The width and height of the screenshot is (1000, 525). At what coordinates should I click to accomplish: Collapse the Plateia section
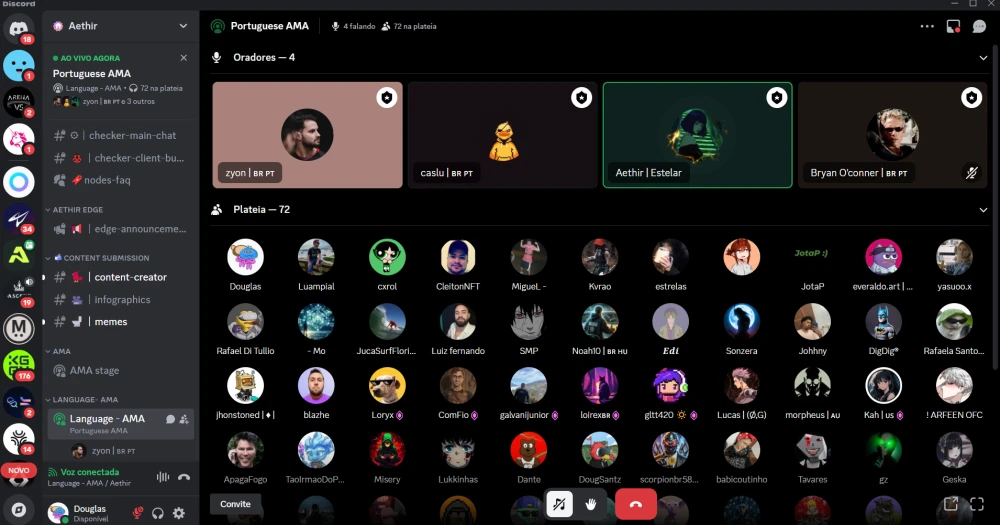(983, 210)
